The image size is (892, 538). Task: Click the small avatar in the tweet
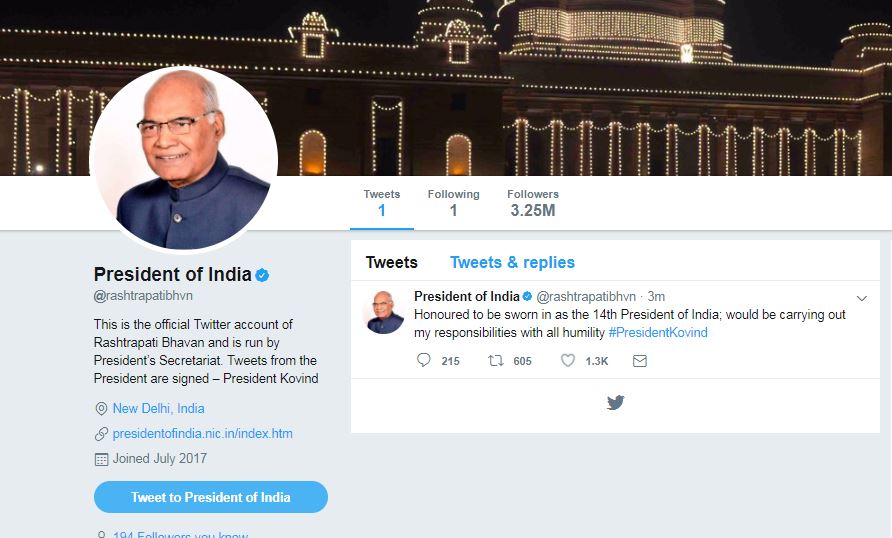point(385,312)
